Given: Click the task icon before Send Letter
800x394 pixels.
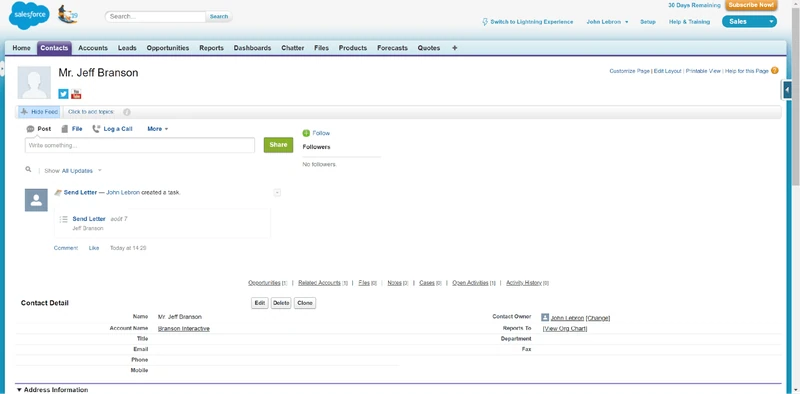Looking at the screenshot, I should pos(58,193).
